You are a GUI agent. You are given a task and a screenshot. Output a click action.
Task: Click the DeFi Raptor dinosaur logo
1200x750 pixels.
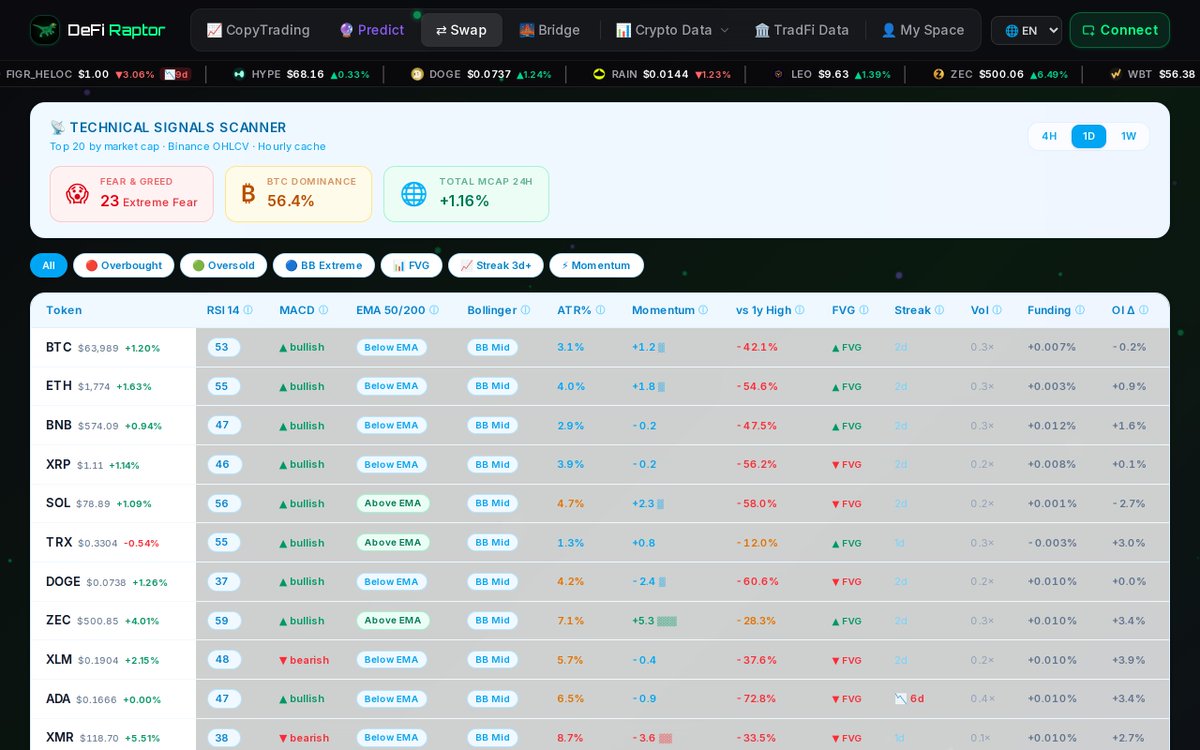45,30
